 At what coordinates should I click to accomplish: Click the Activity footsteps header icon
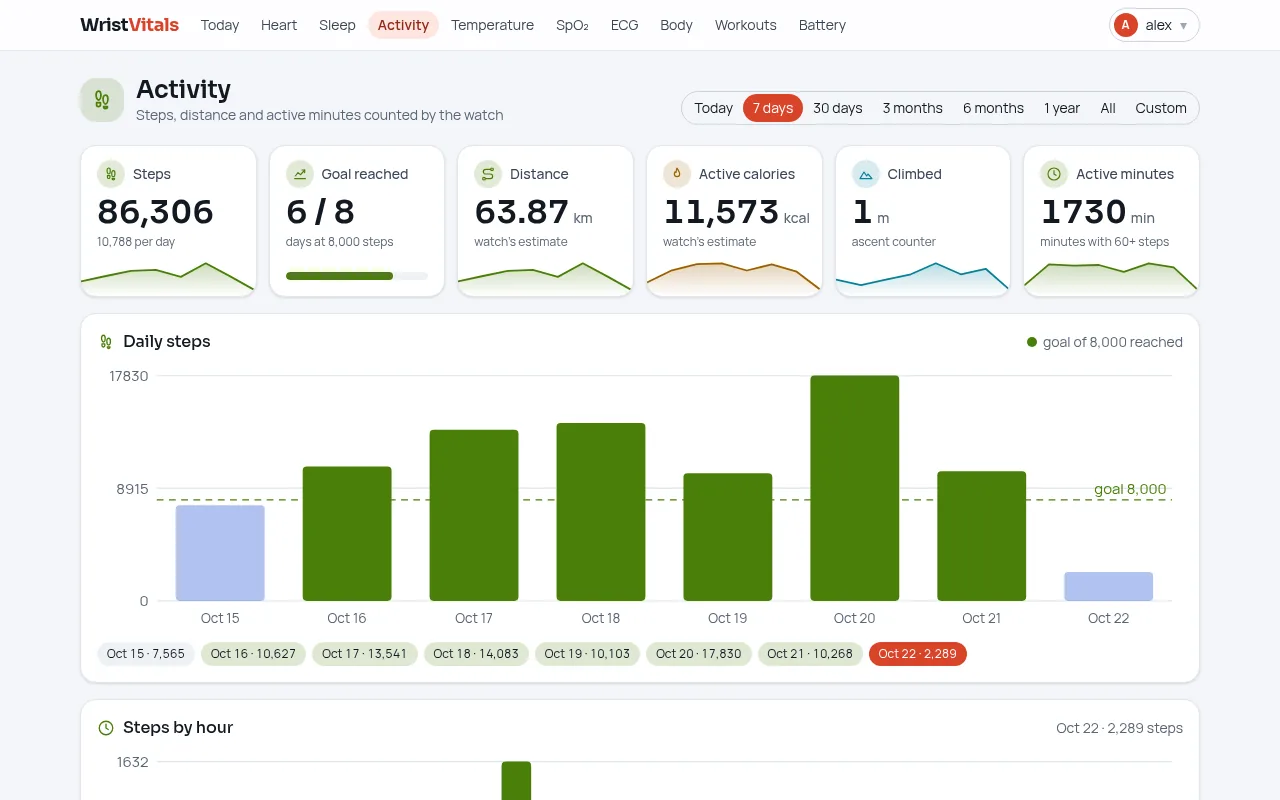[x=102, y=100]
